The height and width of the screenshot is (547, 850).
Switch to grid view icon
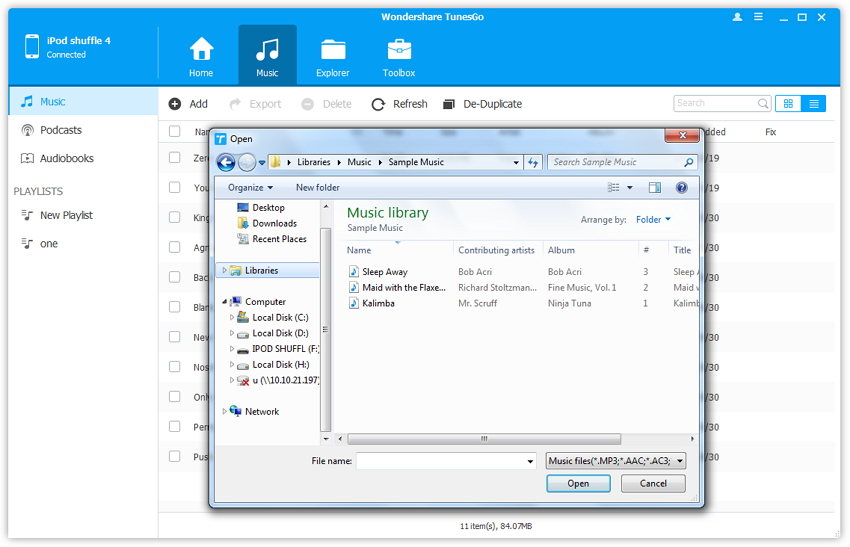click(x=788, y=104)
